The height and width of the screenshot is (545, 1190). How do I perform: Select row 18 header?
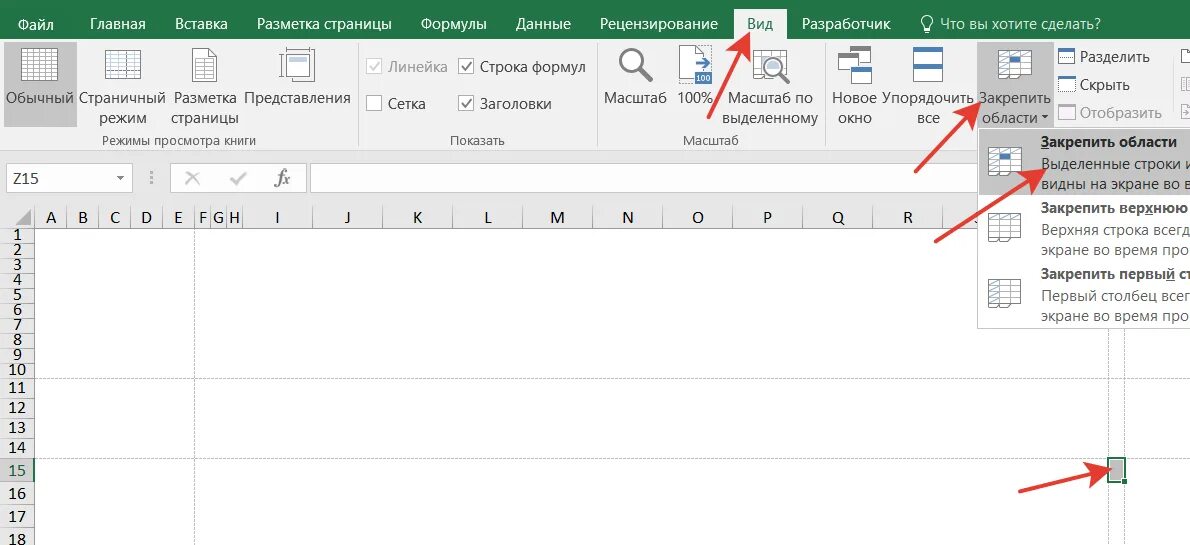(17, 537)
